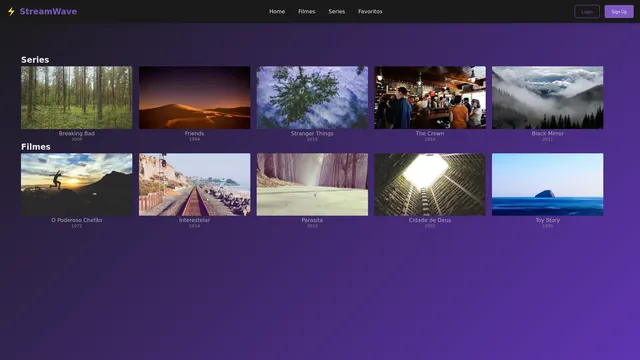Click the Cidade de Deus title text

(430, 220)
